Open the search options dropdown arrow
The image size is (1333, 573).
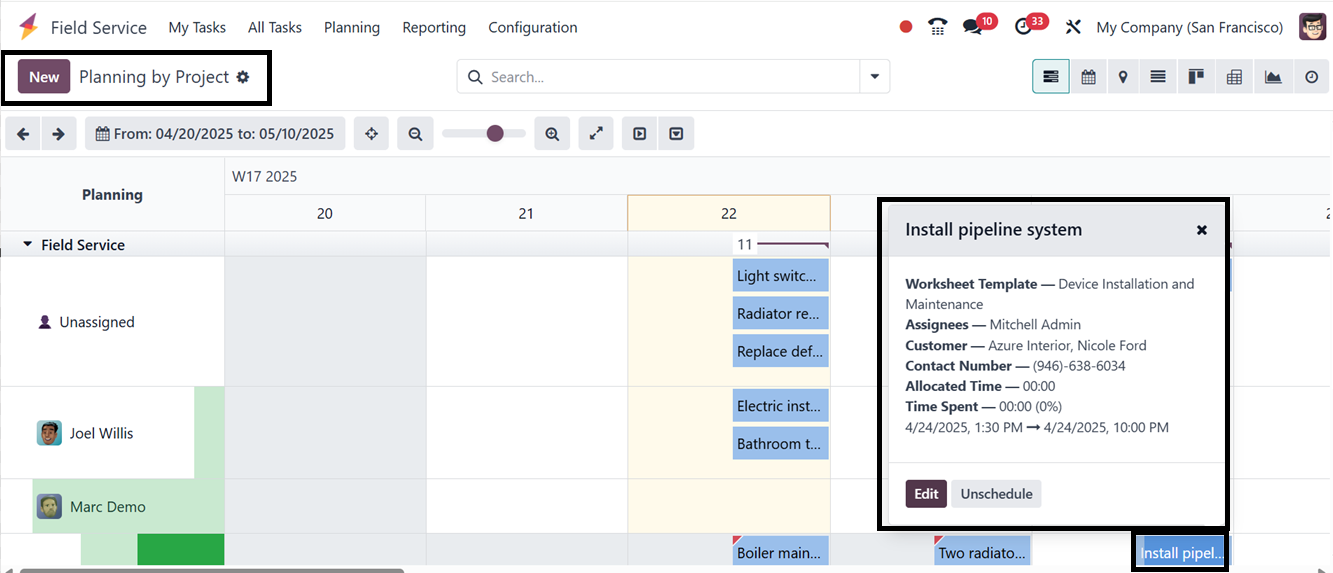[875, 77]
